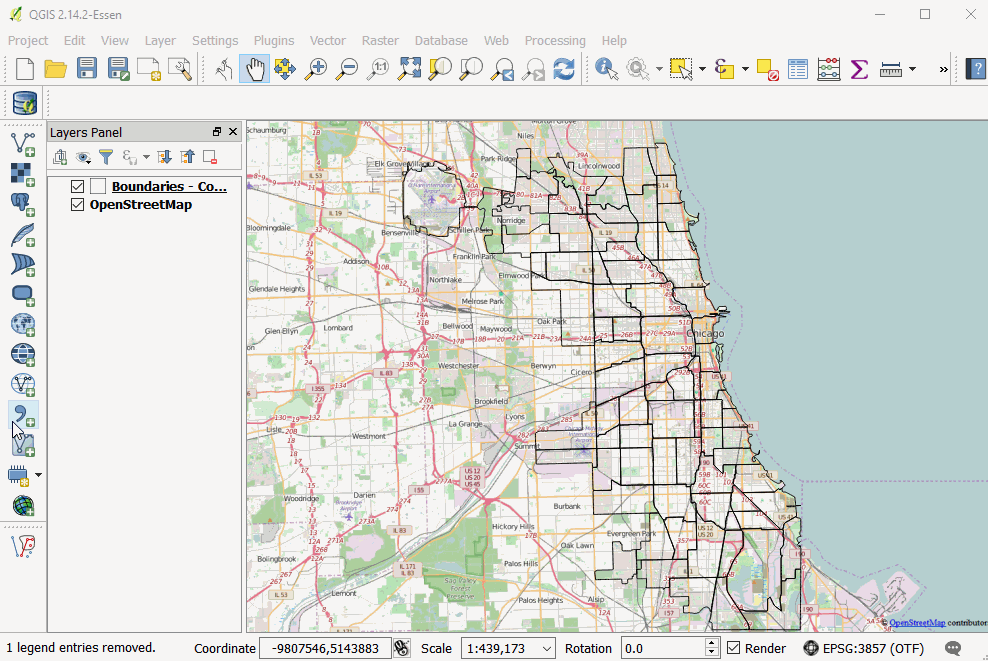
Task: Deselect features from all layers
Action: [x=767, y=69]
